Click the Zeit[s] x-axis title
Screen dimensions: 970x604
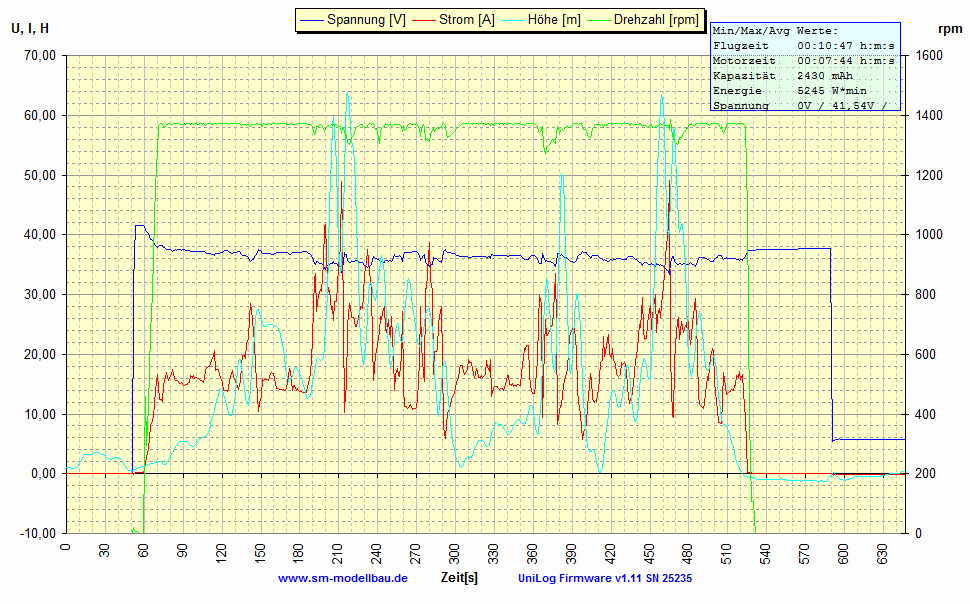click(x=459, y=578)
